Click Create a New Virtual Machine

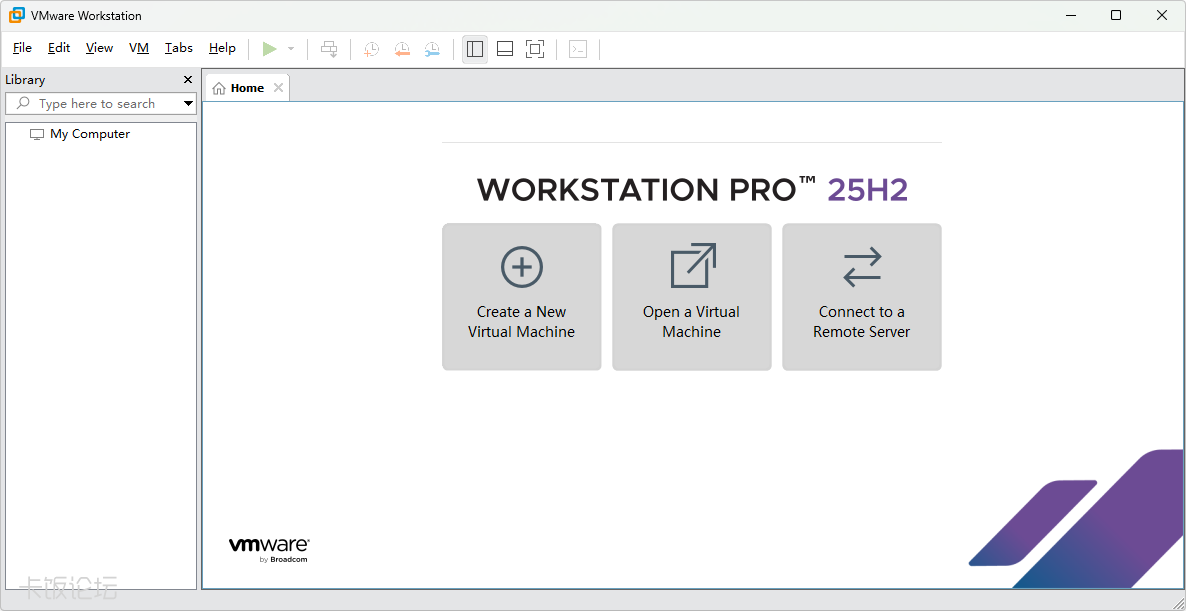tap(522, 297)
